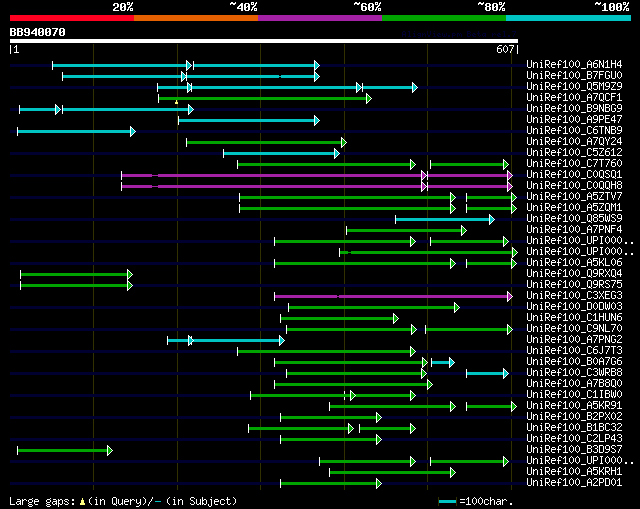640x509 pixels.
Task: Click the yellow query gap marker under A7QCF1
Action: tap(176, 102)
